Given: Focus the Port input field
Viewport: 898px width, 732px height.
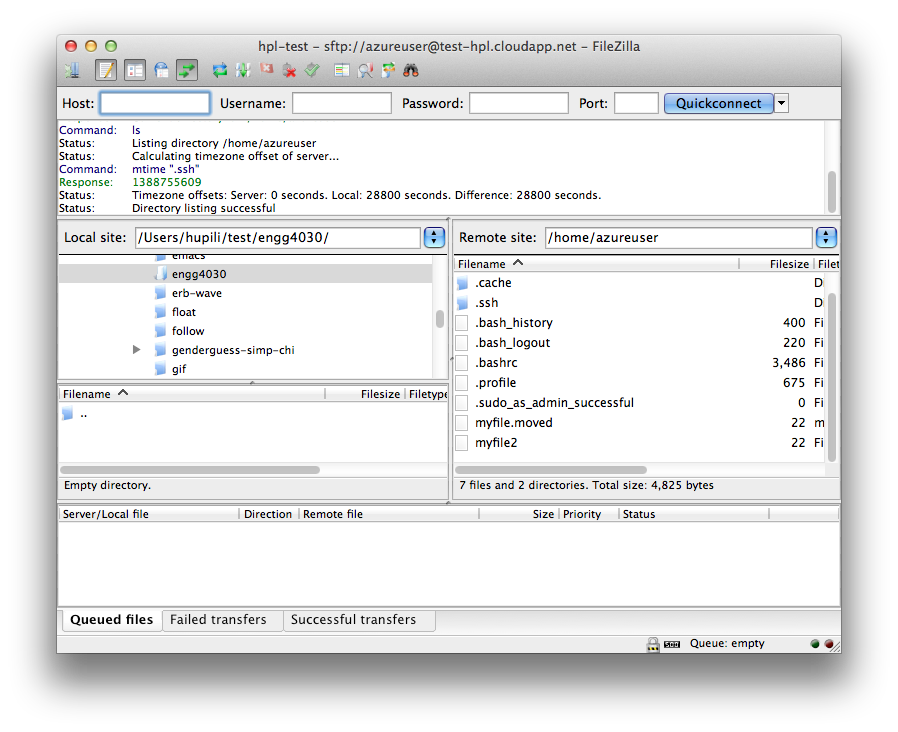Looking at the screenshot, I should 636,104.
